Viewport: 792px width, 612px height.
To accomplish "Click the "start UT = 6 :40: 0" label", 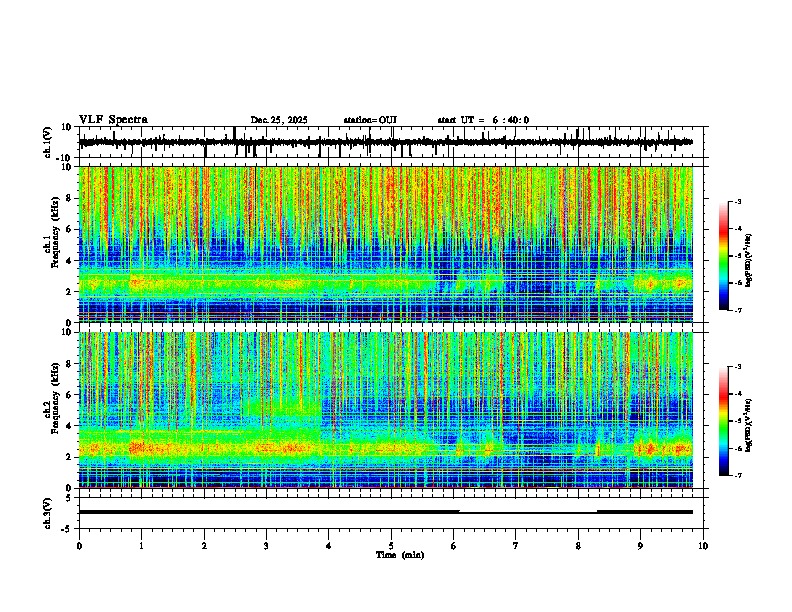I will click(483, 120).
